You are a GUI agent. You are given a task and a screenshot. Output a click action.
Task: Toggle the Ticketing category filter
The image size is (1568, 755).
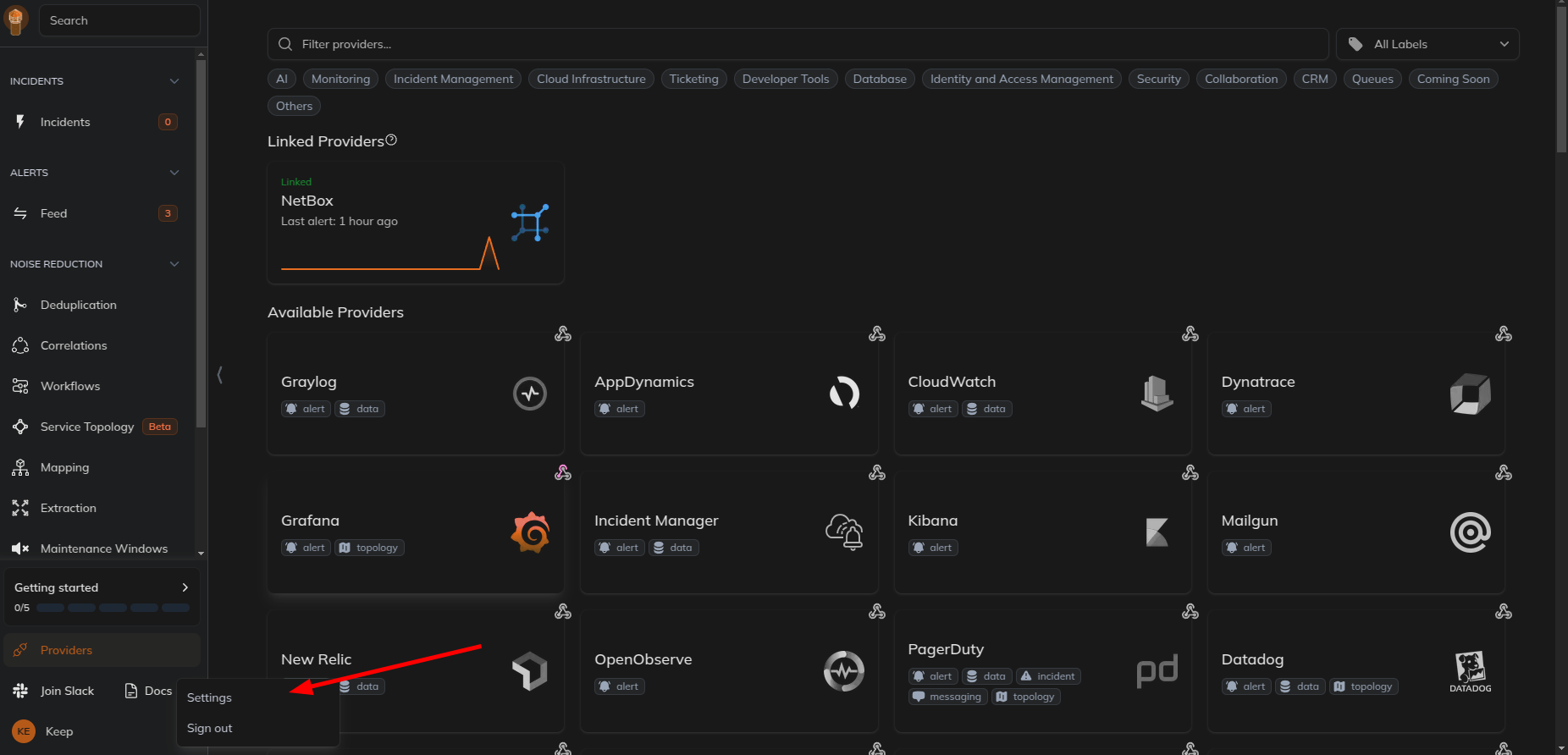(694, 79)
